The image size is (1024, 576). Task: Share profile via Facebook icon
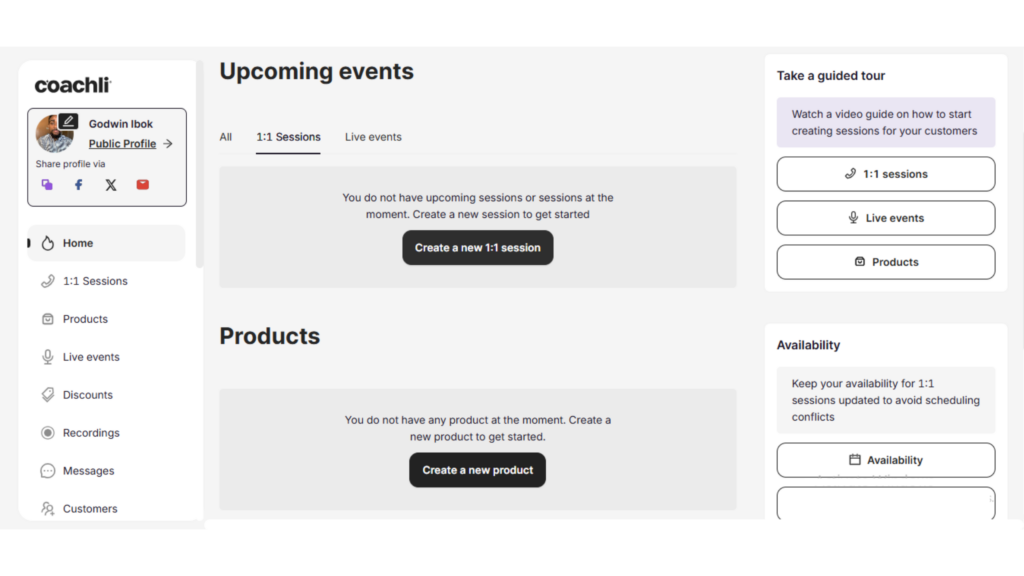pos(78,185)
